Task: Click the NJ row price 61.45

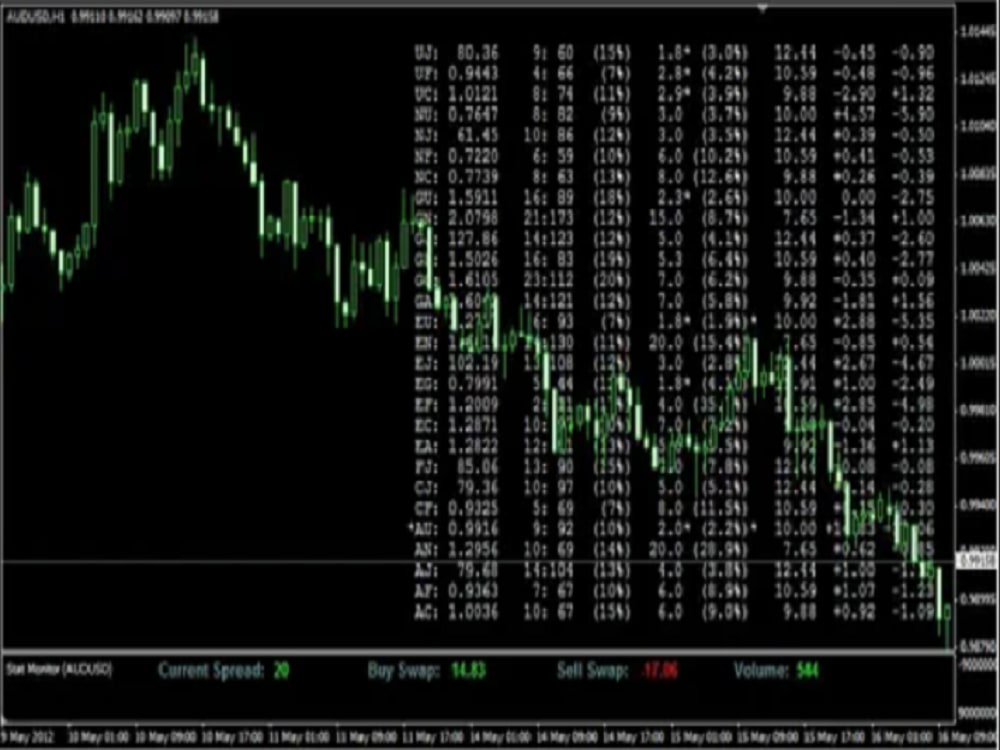Action: (477, 135)
